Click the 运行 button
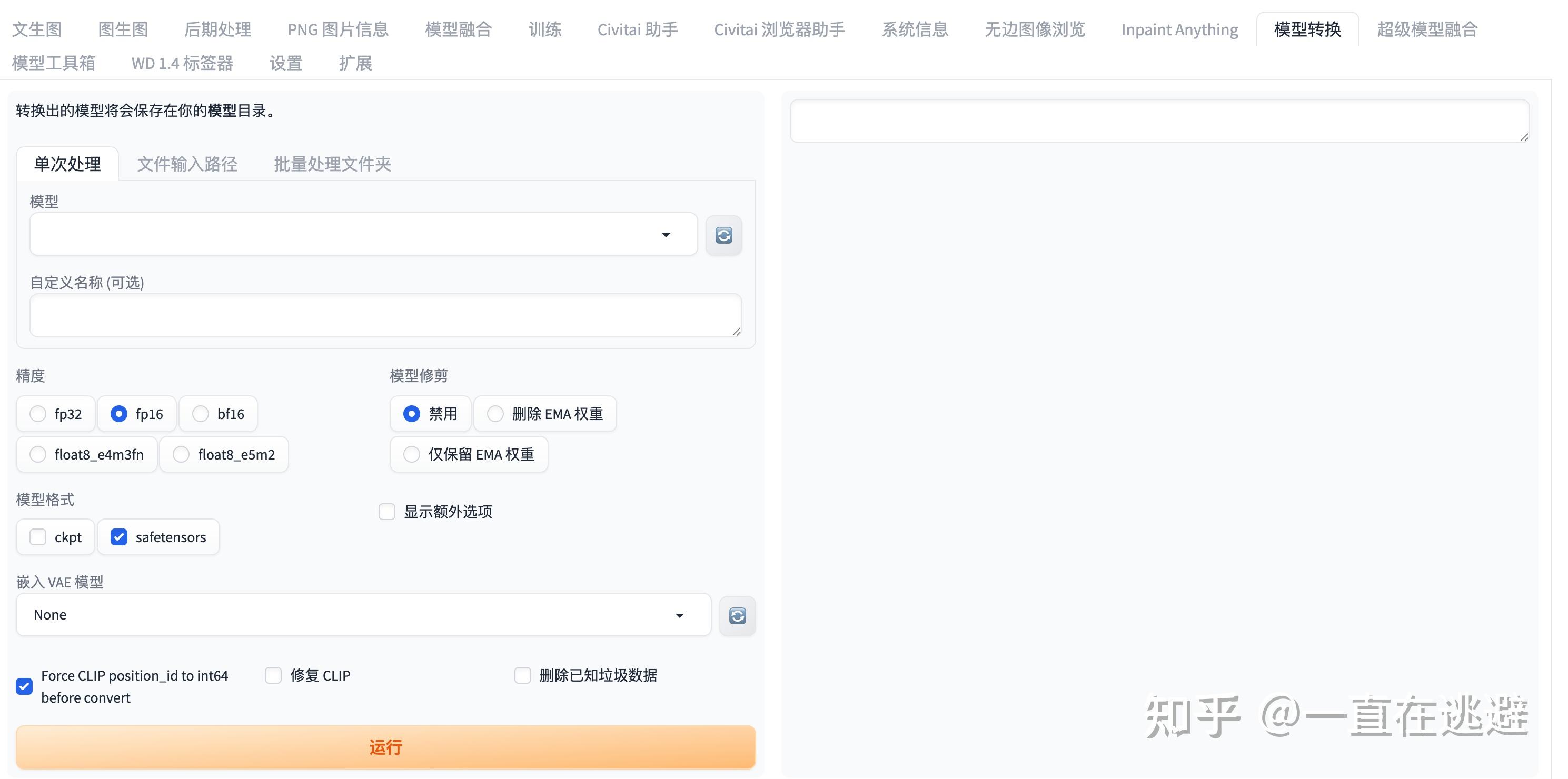1568x779 pixels. [386, 747]
